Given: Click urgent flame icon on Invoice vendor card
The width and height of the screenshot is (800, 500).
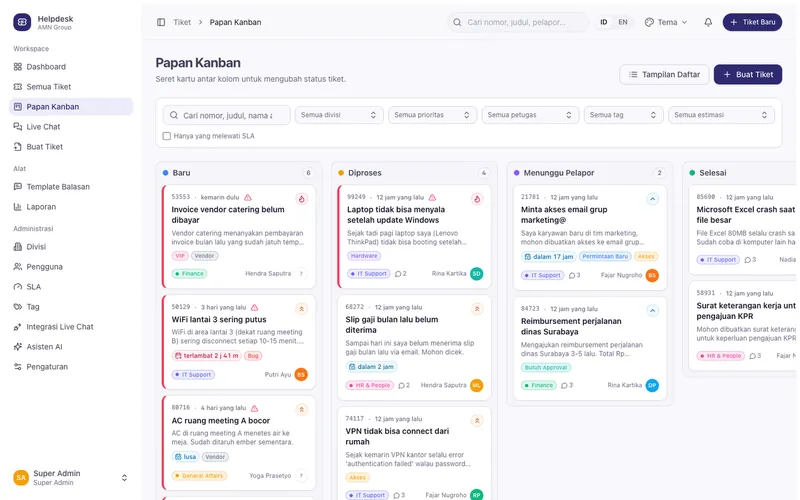Looking at the screenshot, I should coord(302,199).
